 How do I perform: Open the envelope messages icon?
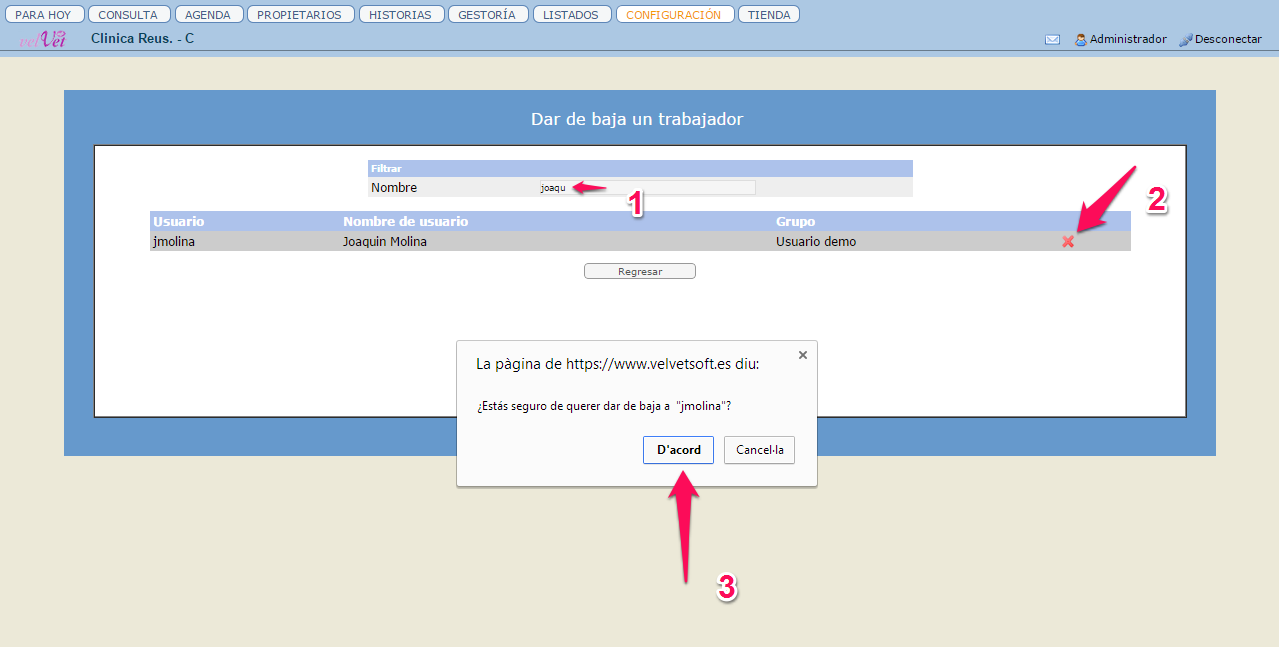click(1052, 40)
